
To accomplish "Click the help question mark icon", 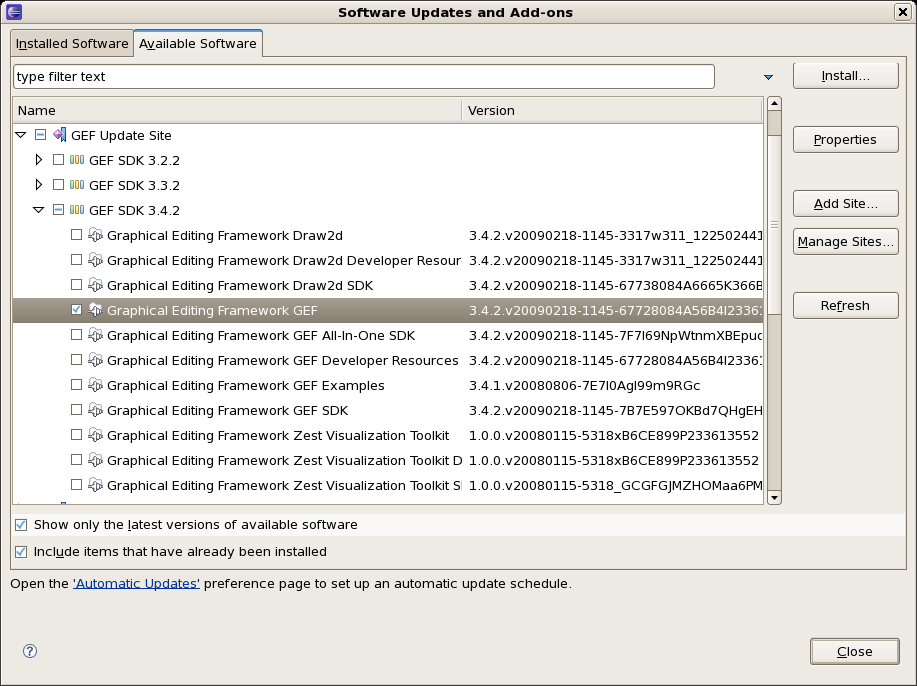I will click(30, 651).
